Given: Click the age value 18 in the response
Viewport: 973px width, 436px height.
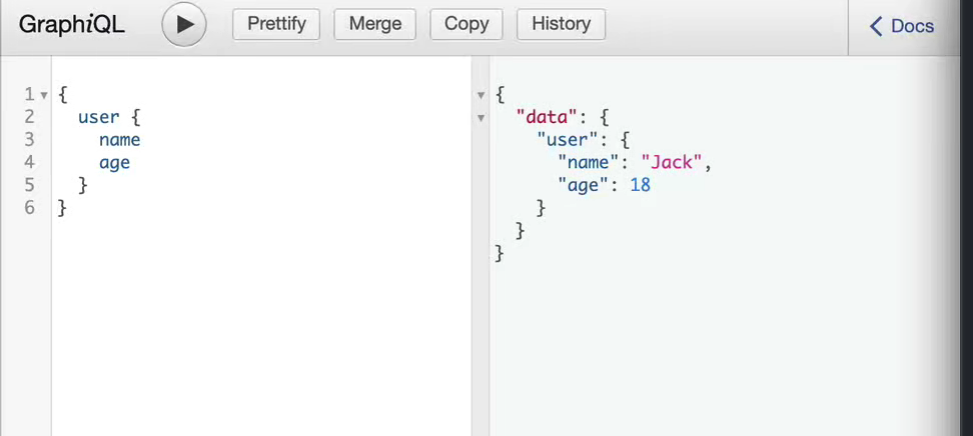Looking at the screenshot, I should [640, 185].
